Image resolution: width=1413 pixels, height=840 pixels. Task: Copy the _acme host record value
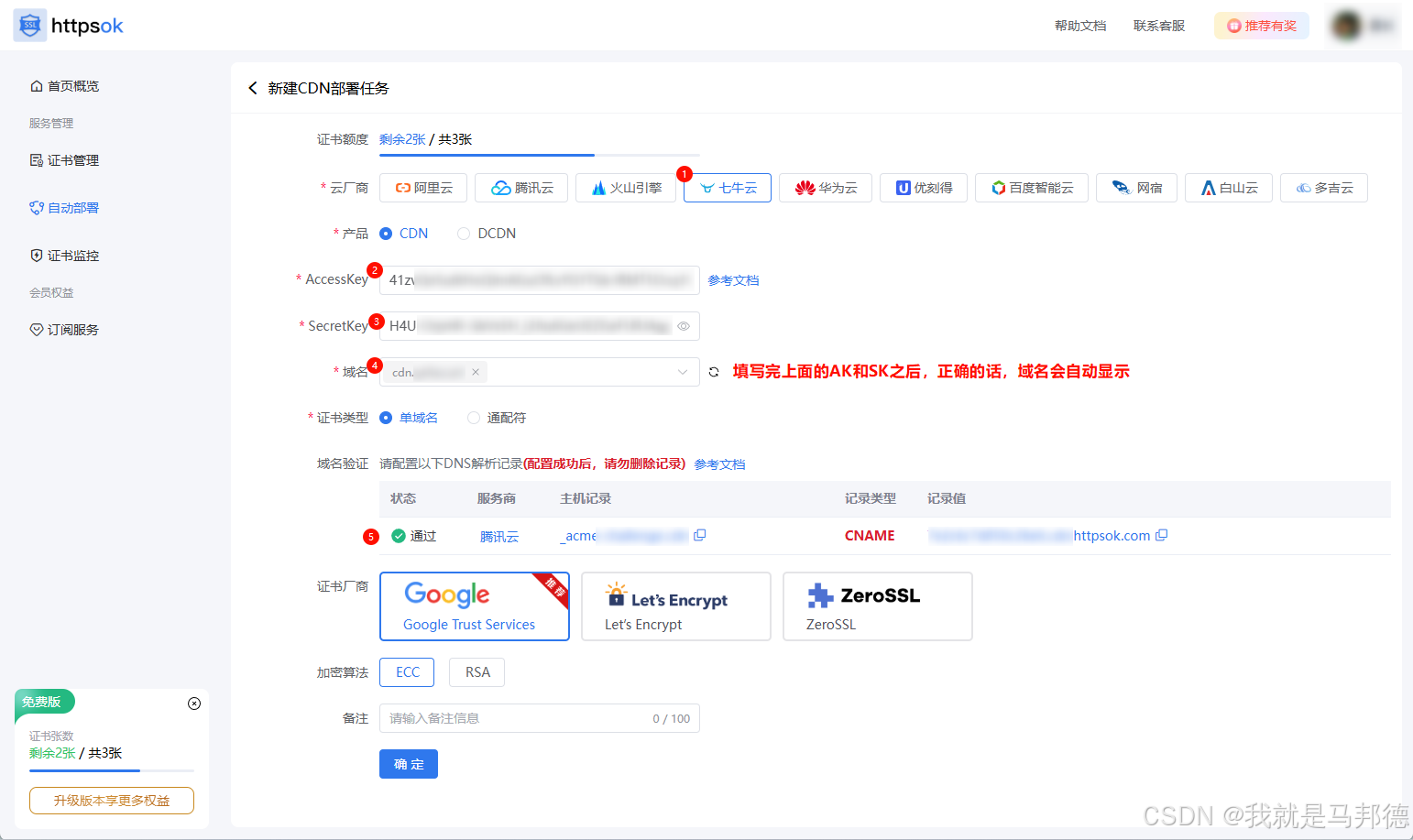coord(699,535)
